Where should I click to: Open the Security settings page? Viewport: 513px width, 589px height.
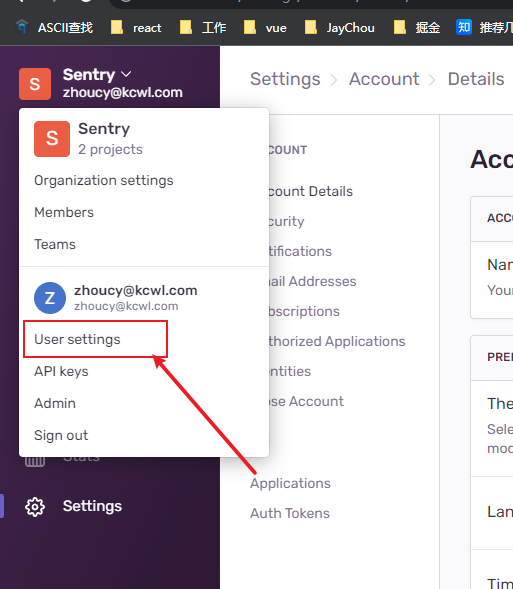[x=286, y=221]
